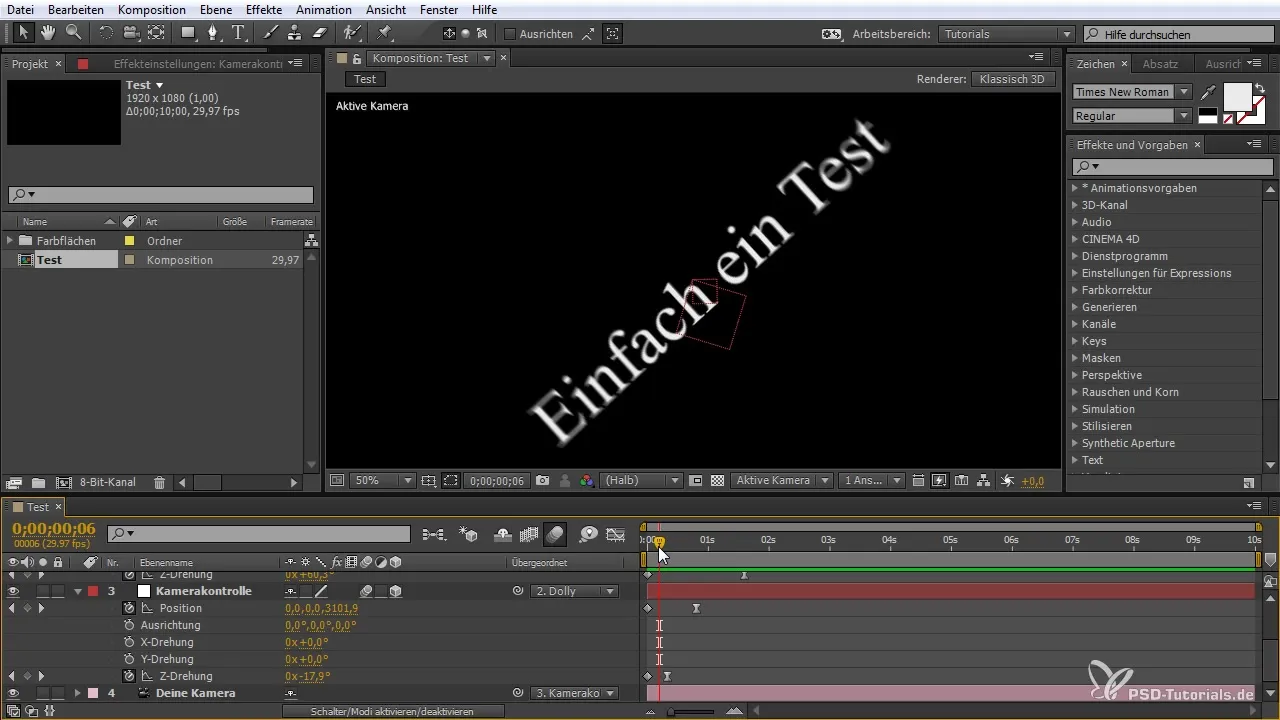Select the Pan Behind anchor point tool
Image resolution: width=1280 pixels, height=720 pixels.
156,33
